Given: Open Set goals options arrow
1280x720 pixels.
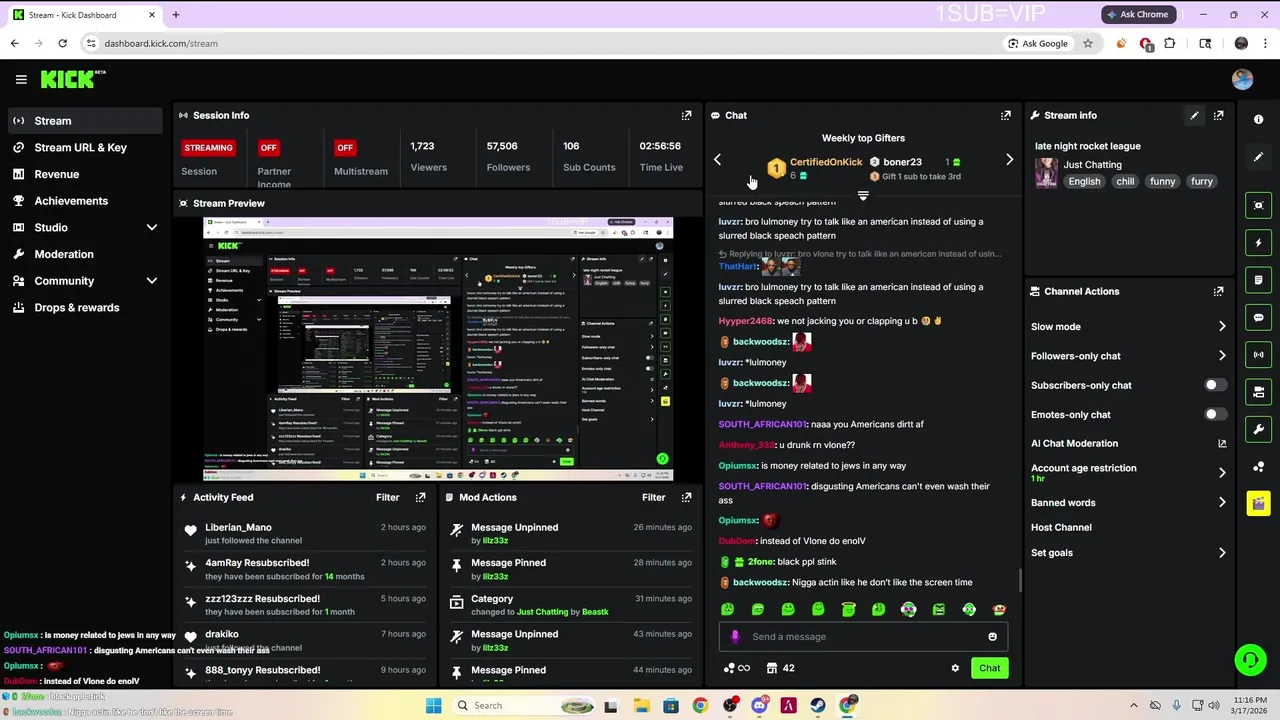Looking at the screenshot, I should point(1221,553).
